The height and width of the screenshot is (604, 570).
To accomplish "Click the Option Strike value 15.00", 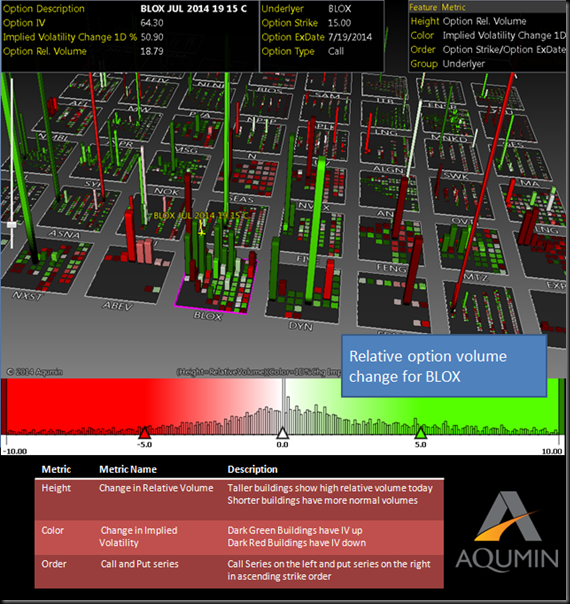I will (339, 23).
